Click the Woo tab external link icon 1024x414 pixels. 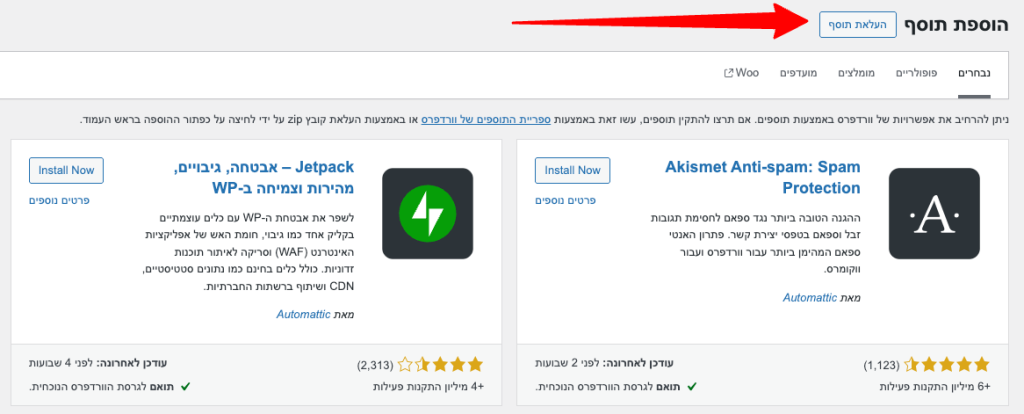[726, 74]
